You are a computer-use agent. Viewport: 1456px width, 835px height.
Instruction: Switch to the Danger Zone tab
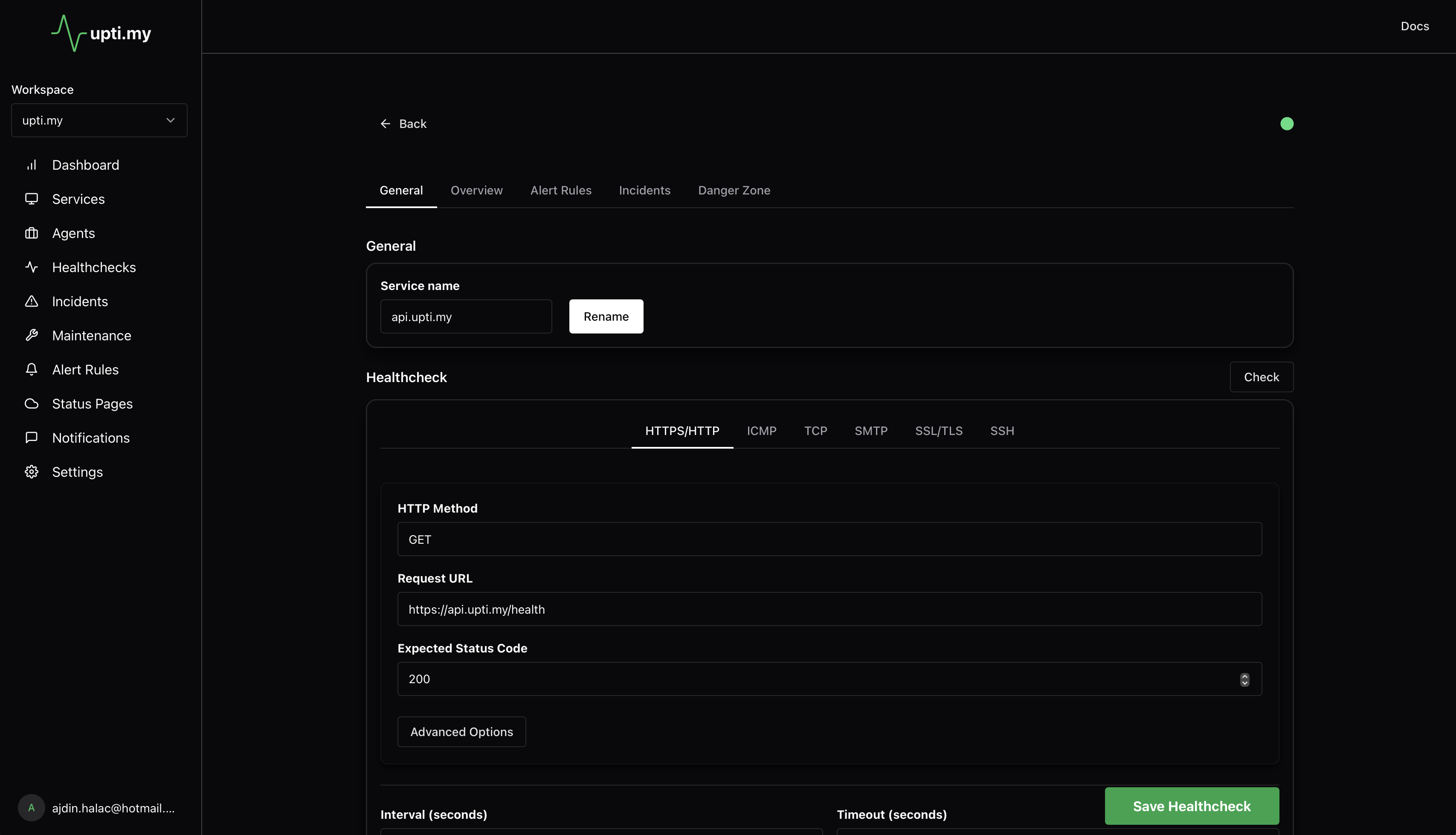coord(734,190)
